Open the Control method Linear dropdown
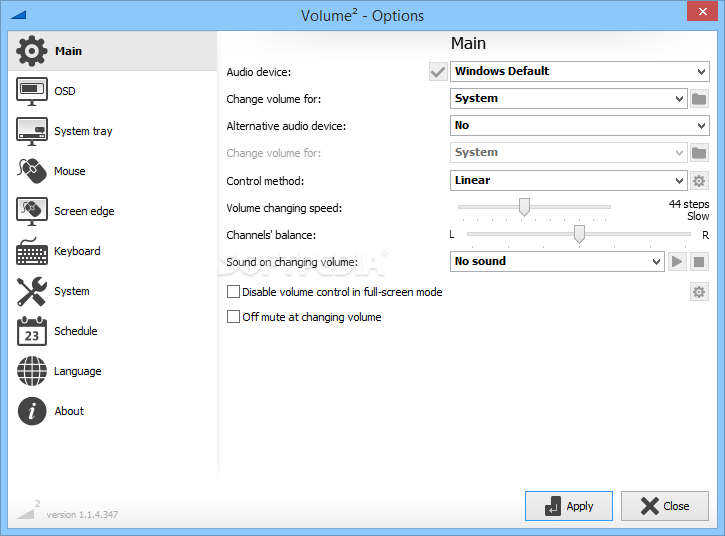This screenshot has height=536, width=725. [x=569, y=180]
